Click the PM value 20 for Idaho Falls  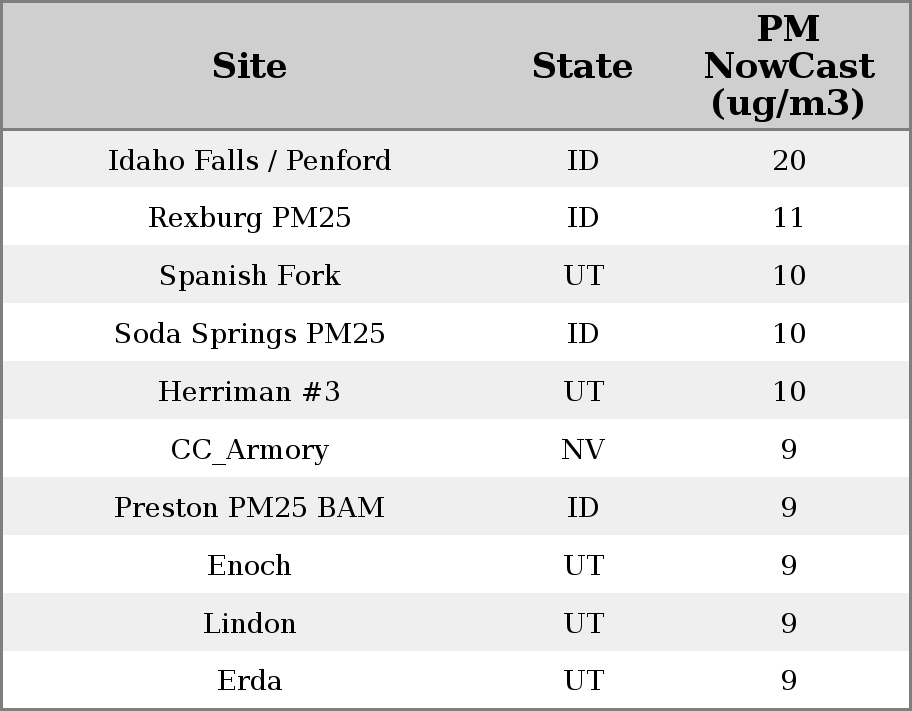click(789, 160)
